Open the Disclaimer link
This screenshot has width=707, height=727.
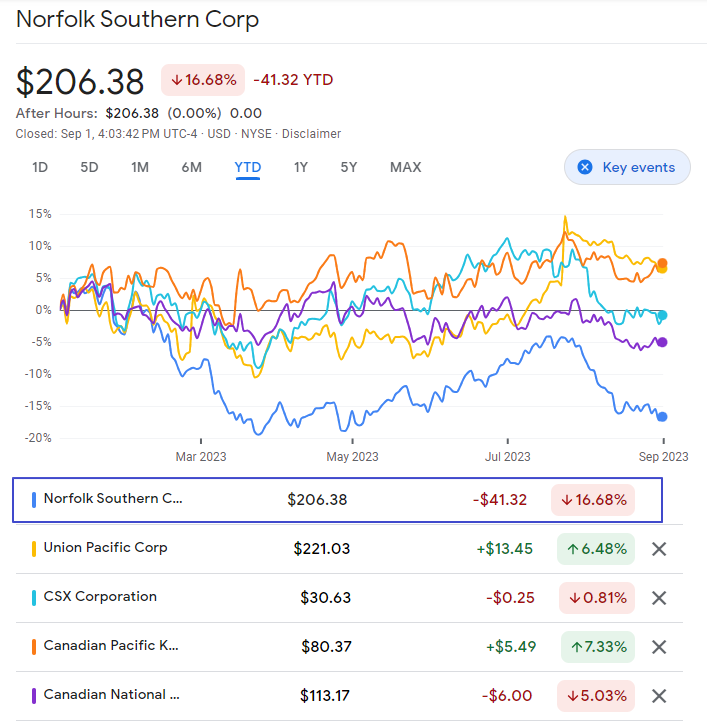click(x=312, y=134)
